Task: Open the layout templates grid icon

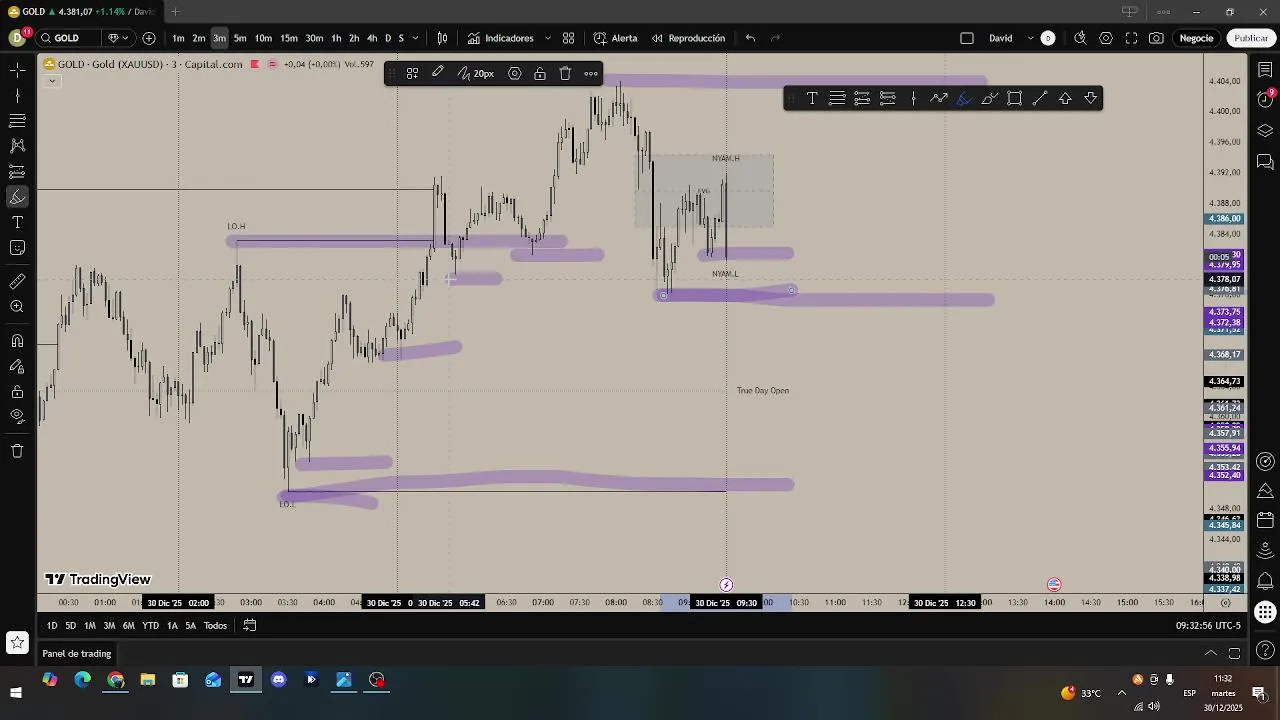Action: pos(568,38)
